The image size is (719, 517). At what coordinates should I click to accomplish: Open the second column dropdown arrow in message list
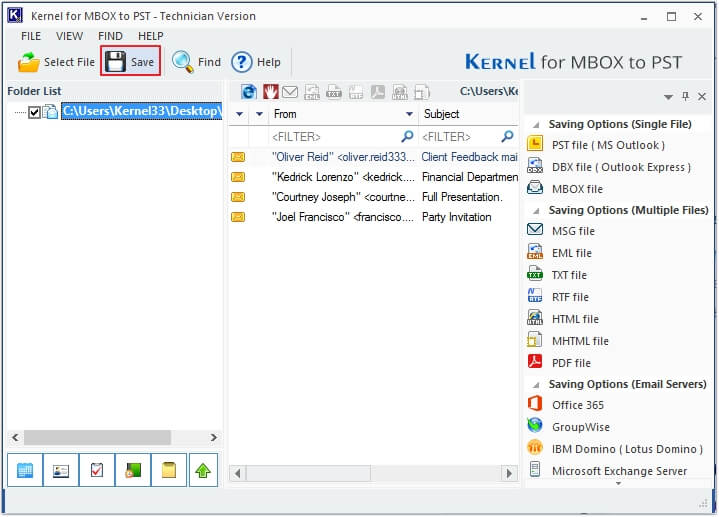pos(260,114)
